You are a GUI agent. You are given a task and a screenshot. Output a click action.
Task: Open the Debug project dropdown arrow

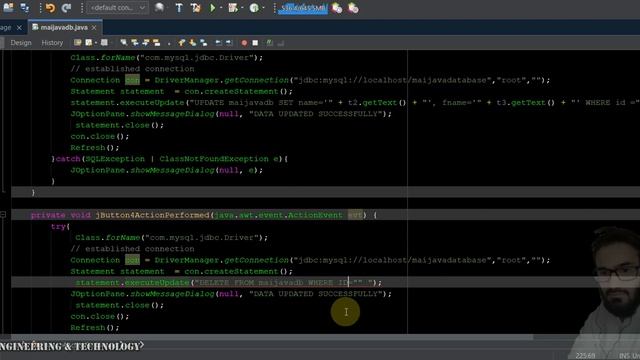(242, 8)
